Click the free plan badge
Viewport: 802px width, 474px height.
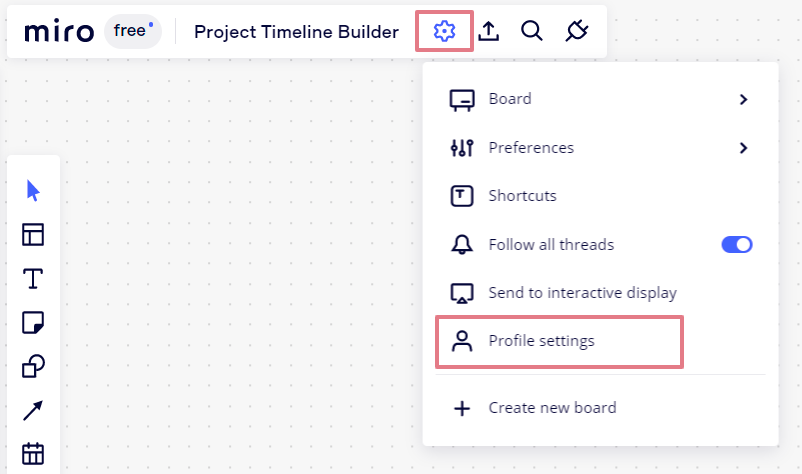click(132, 31)
